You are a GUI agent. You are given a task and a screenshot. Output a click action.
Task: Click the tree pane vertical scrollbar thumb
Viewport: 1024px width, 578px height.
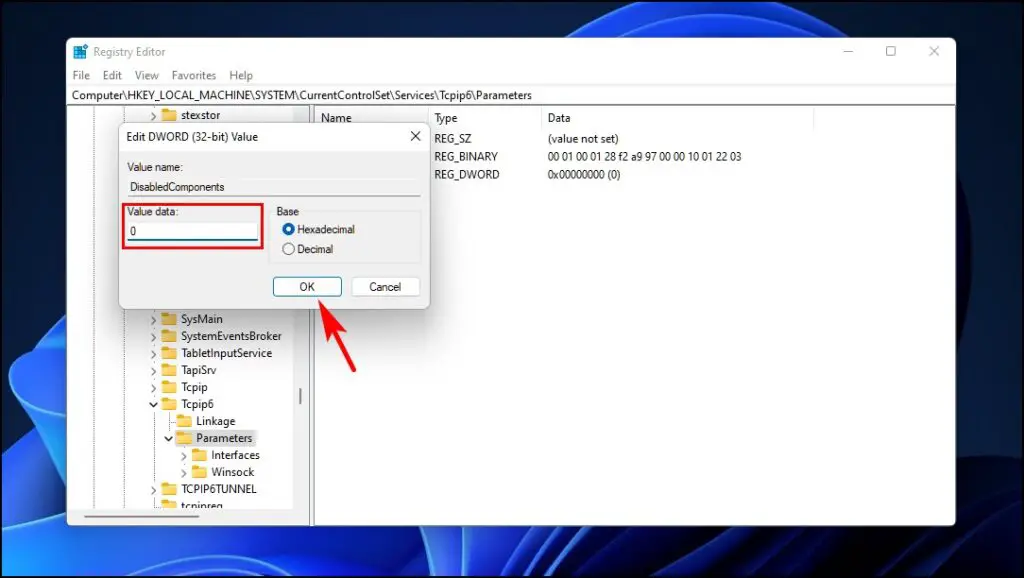click(x=300, y=396)
